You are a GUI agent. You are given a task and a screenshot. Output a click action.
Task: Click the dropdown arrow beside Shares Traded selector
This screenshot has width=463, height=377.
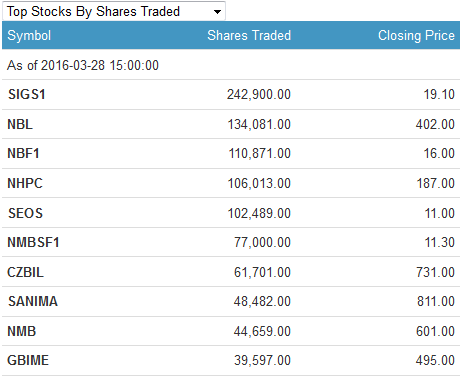[217, 12]
